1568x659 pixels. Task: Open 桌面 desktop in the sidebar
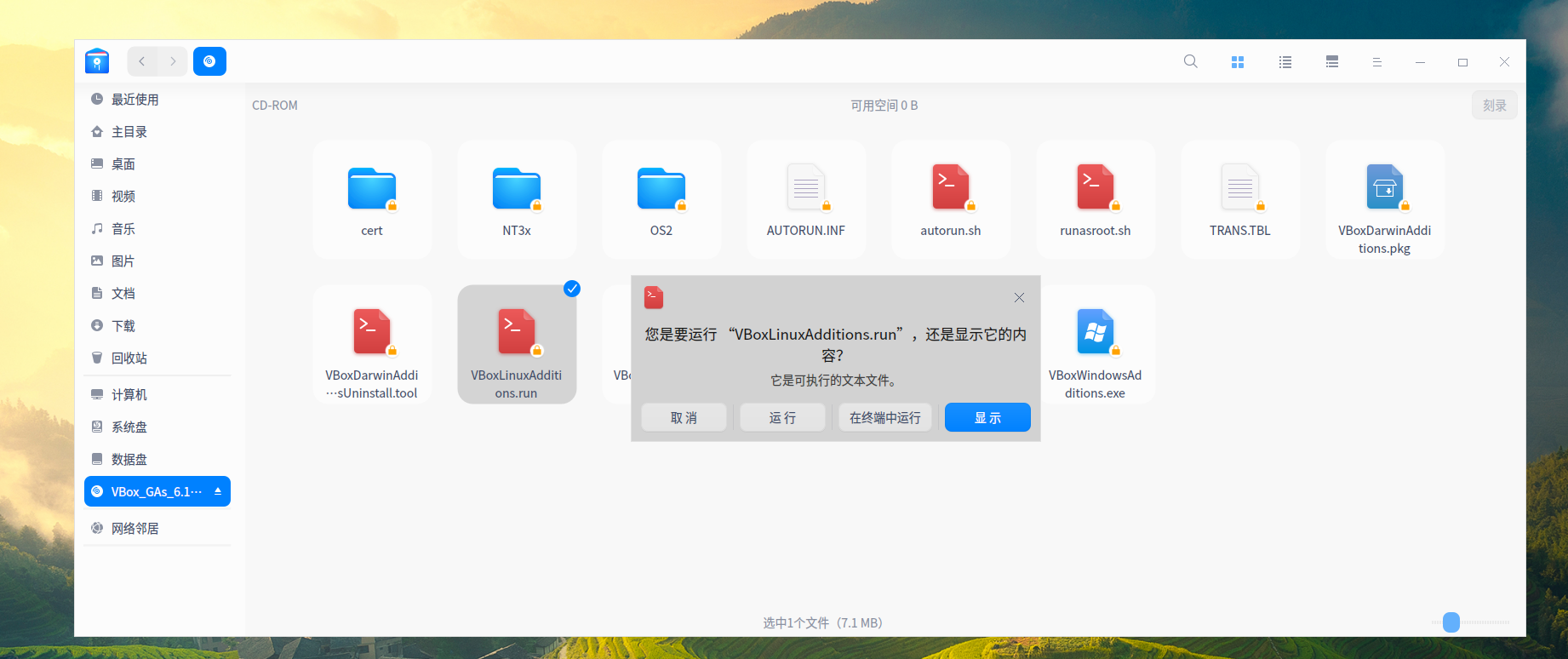click(157, 164)
